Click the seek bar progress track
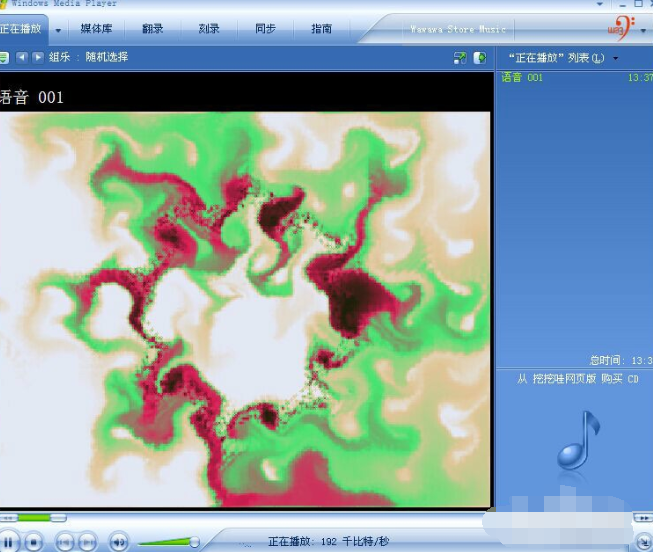Viewport: 653px width, 552px height. (x=40, y=517)
